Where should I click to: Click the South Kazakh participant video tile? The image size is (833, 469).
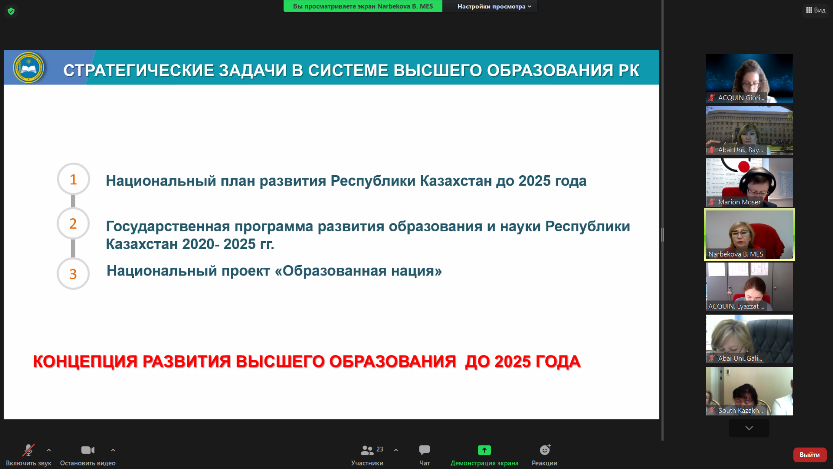pos(749,390)
